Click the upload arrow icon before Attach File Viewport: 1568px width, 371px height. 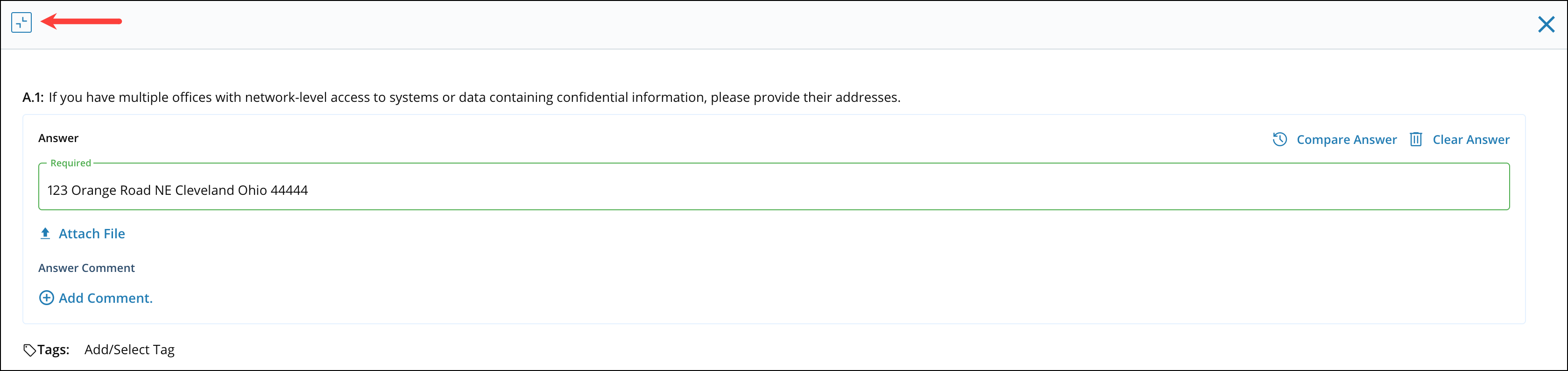(x=45, y=233)
